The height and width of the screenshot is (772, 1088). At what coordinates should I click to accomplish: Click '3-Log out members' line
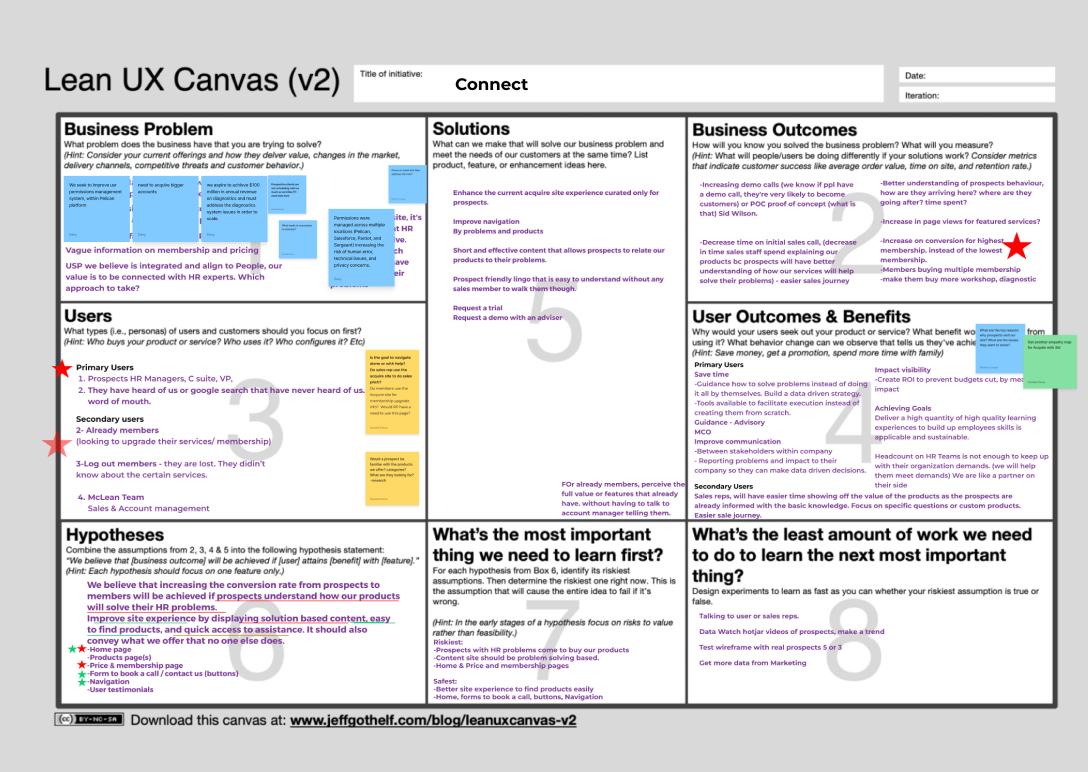coord(171,464)
